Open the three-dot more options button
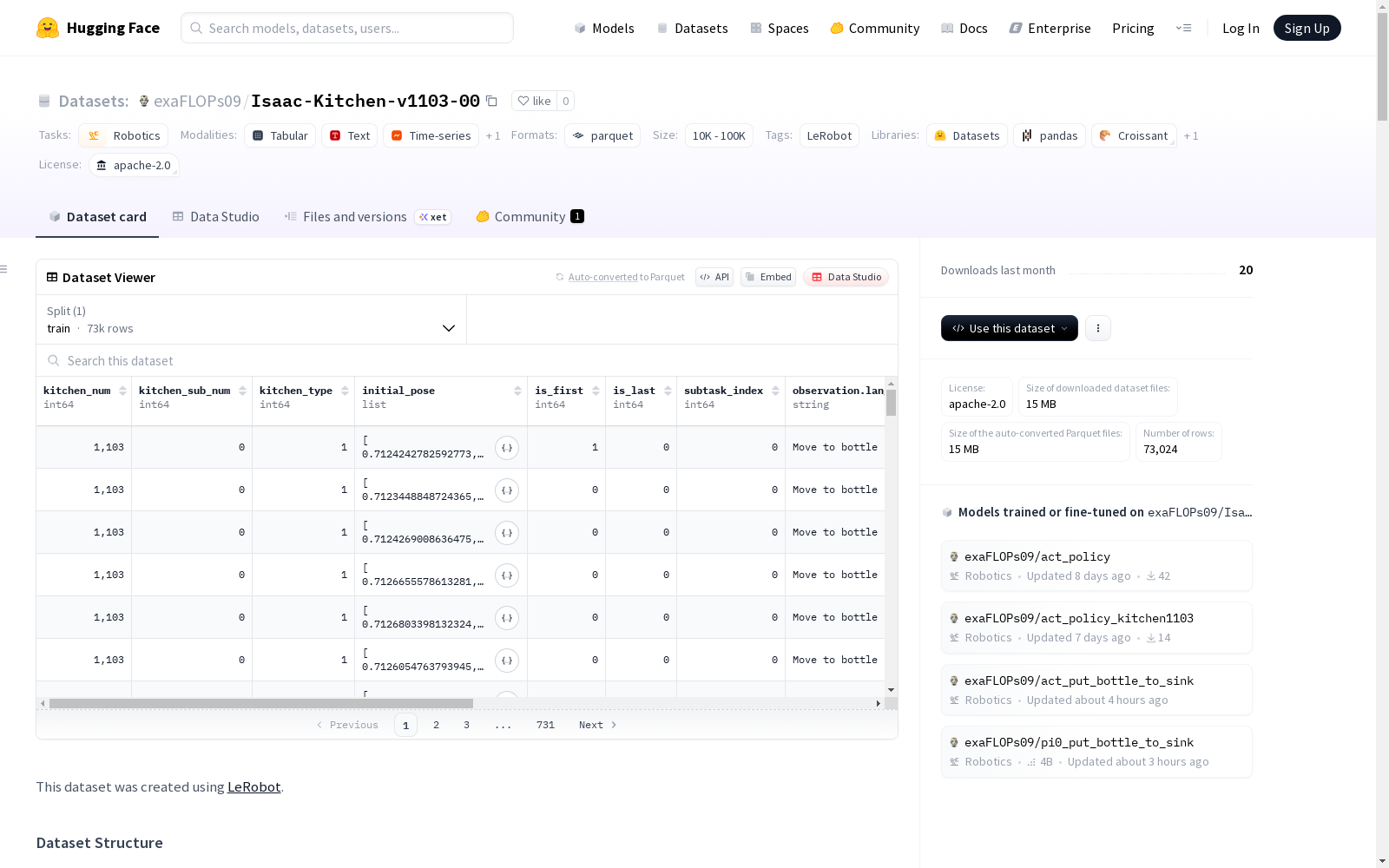 point(1098,328)
